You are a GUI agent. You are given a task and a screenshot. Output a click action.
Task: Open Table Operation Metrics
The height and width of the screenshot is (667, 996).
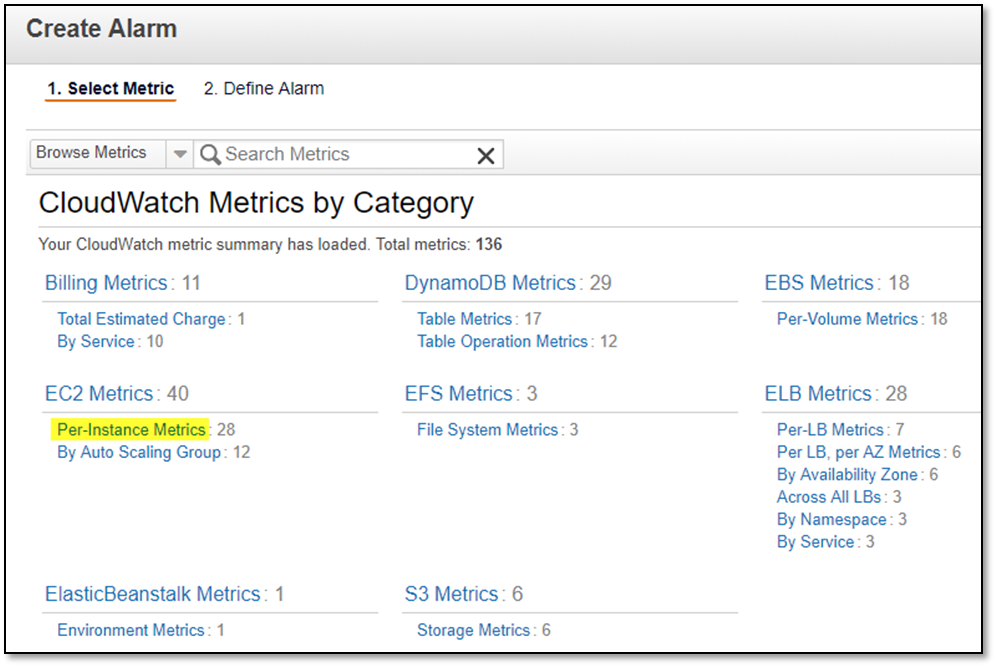(502, 342)
